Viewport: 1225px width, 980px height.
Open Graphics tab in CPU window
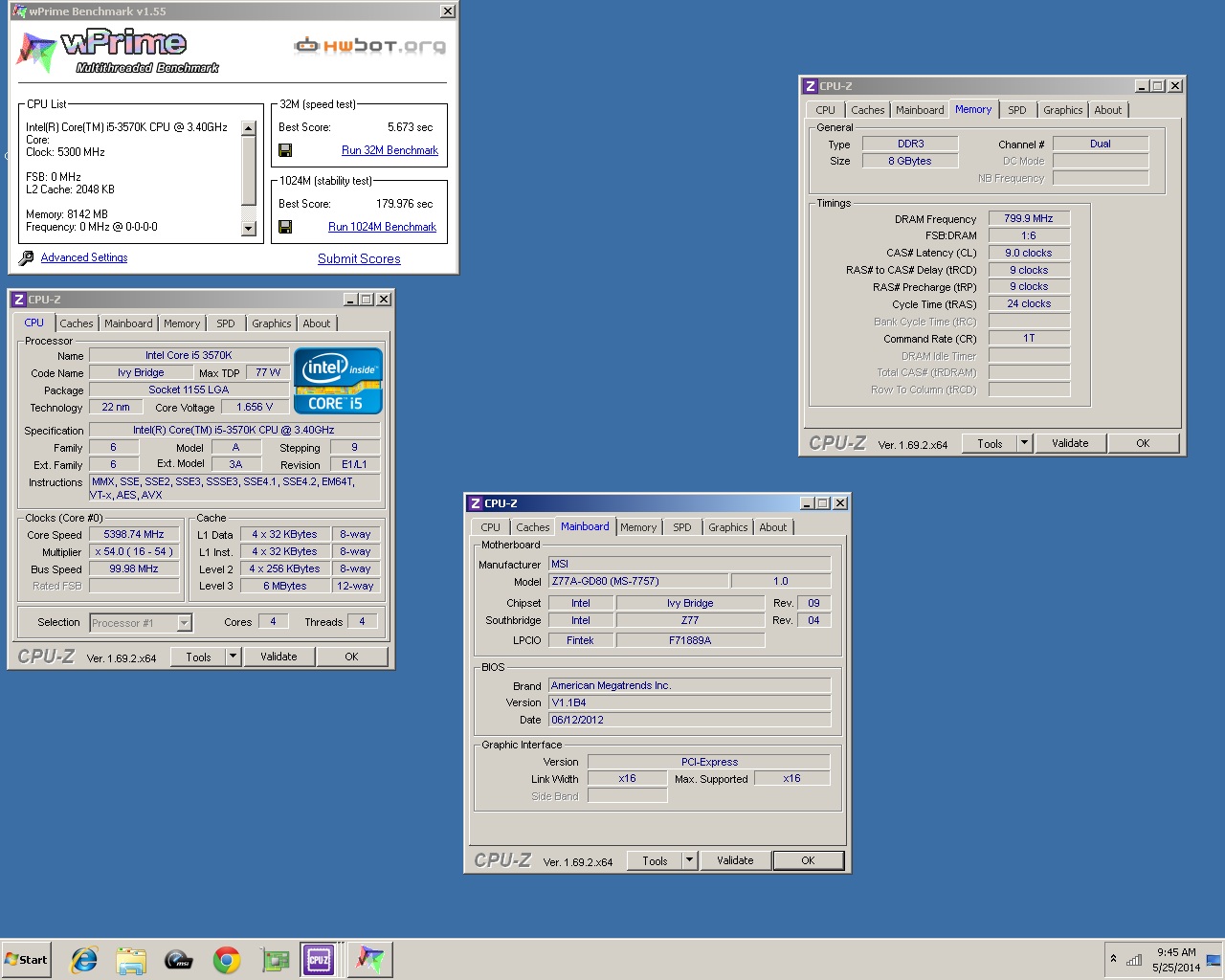(272, 323)
